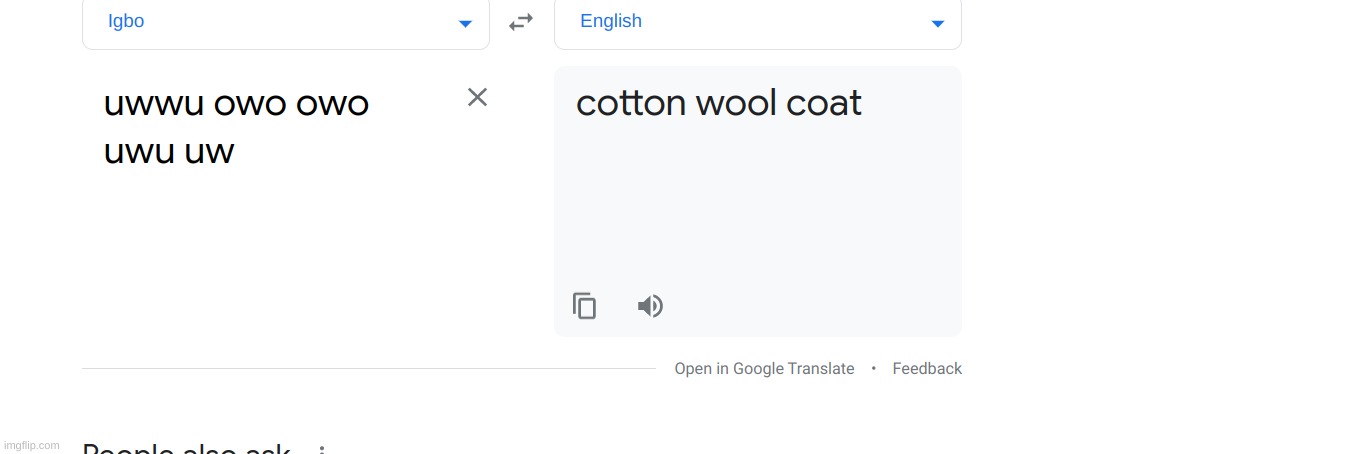Image resolution: width=1366 pixels, height=454 pixels.
Task: Open more options beside People also ask
Action: tap(322, 450)
